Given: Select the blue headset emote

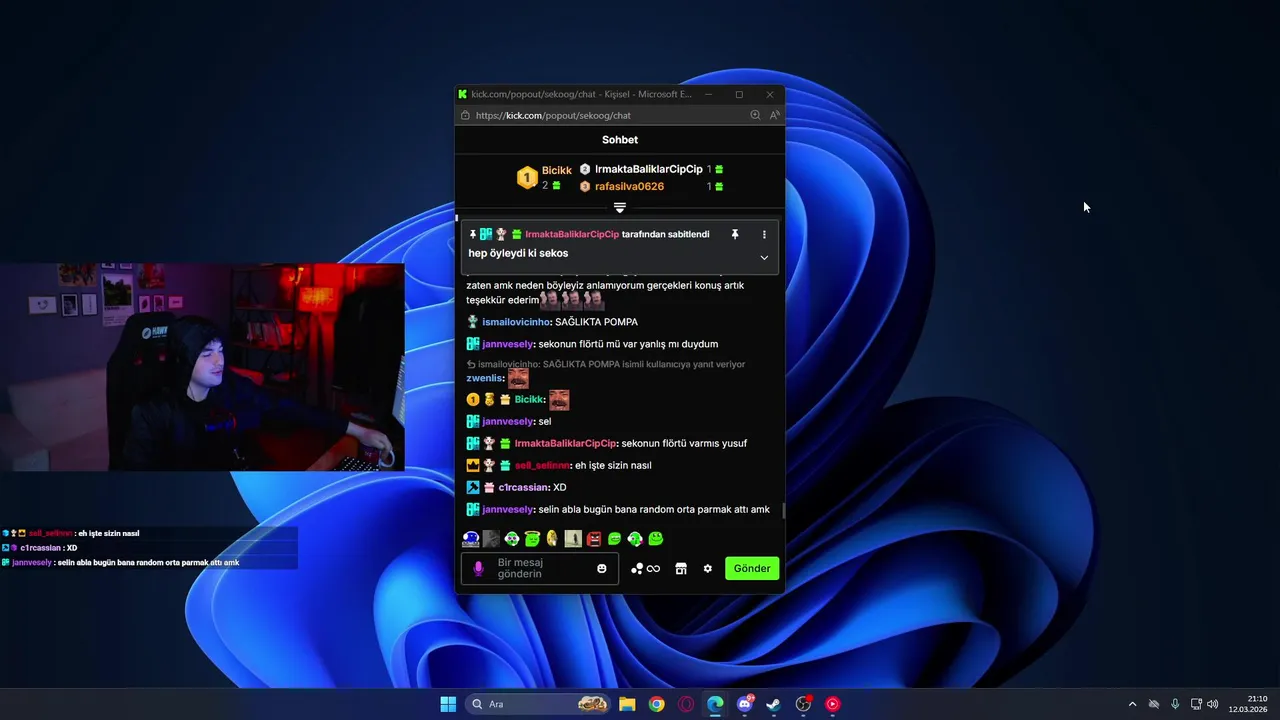Looking at the screenshot, I should point(471,539).
